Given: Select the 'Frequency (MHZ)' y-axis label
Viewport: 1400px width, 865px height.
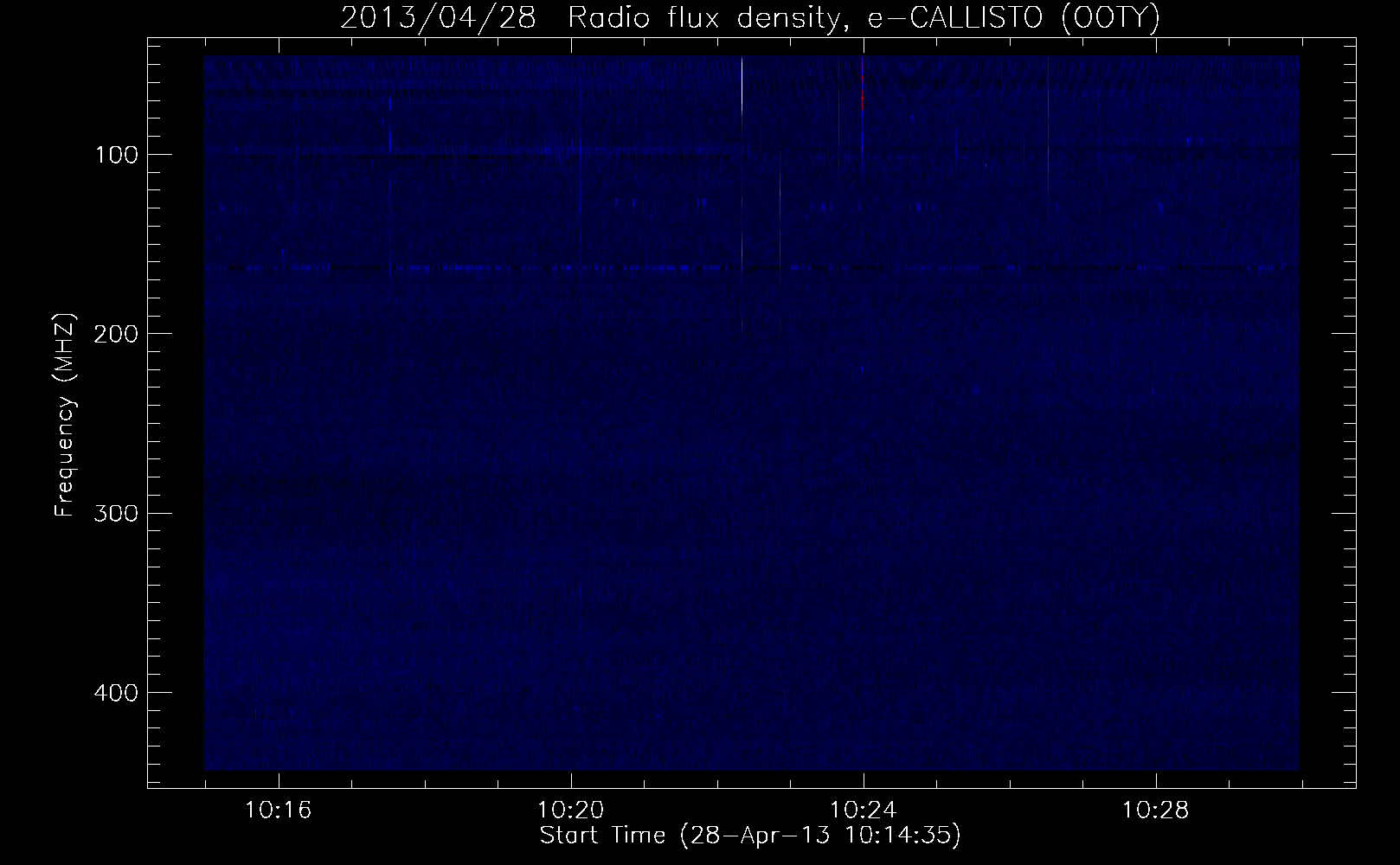Looking at the screenshot, I should [x=65, y=414].
